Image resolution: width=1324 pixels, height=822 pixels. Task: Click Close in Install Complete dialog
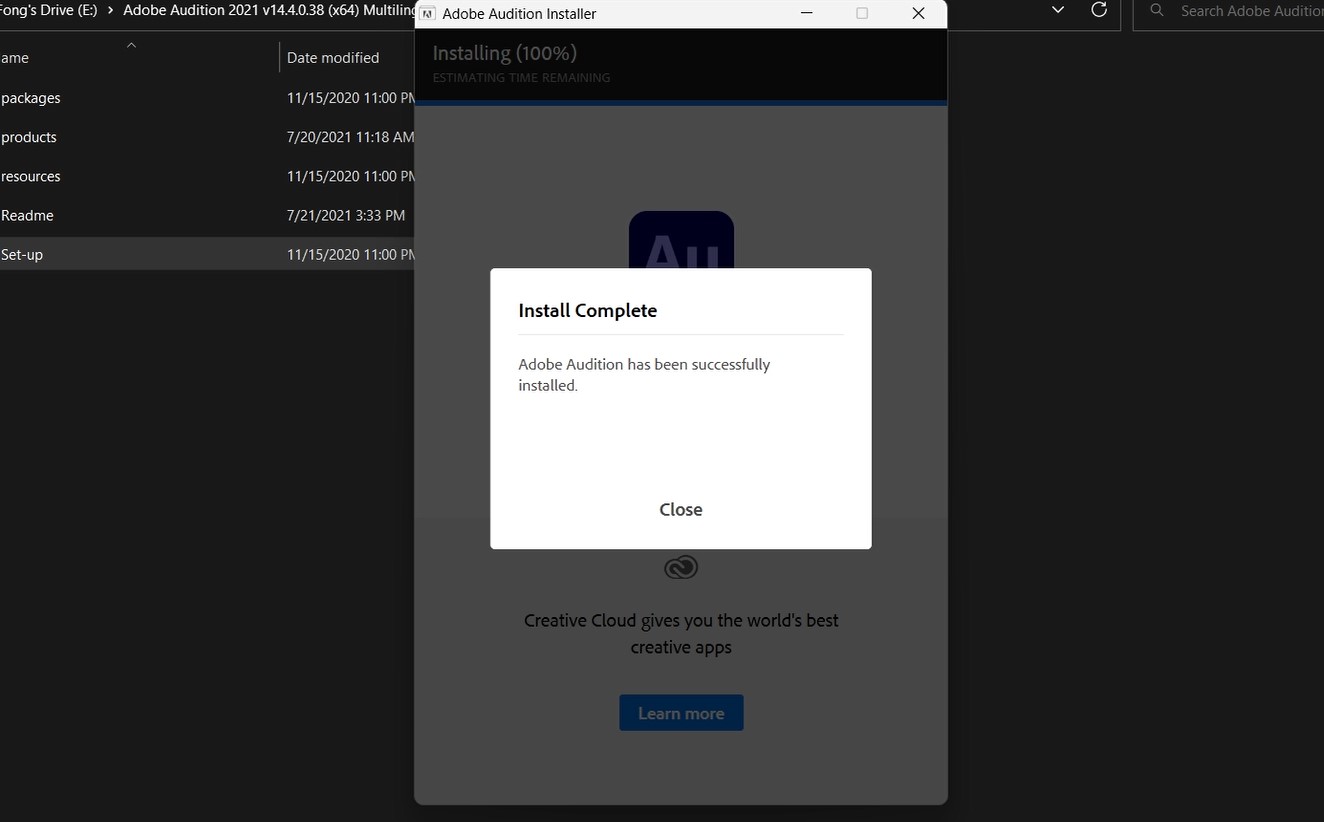click(680, 509)
